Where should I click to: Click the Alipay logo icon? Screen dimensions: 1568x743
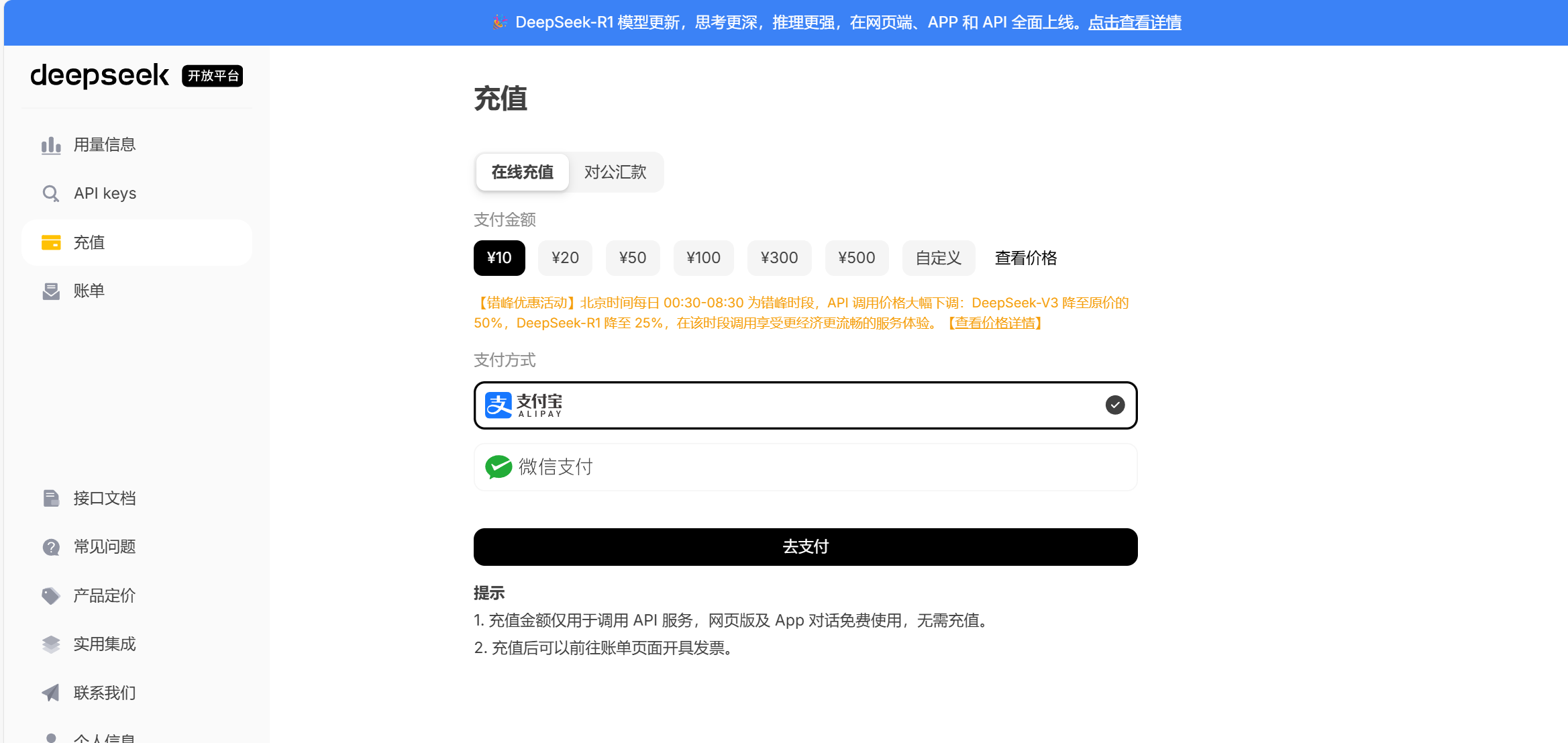click(x=499, y=405)
